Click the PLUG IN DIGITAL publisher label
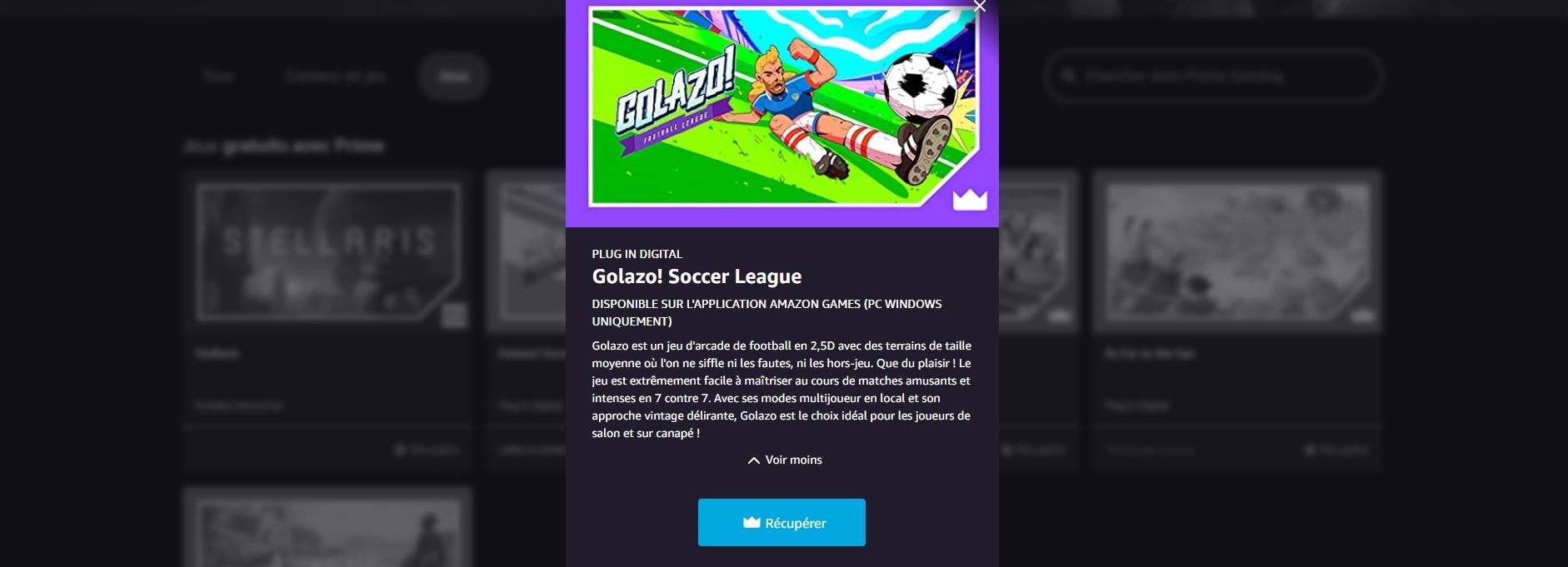Image resolution: width=1568 pixels, height=567 pixels. (637, 254)
